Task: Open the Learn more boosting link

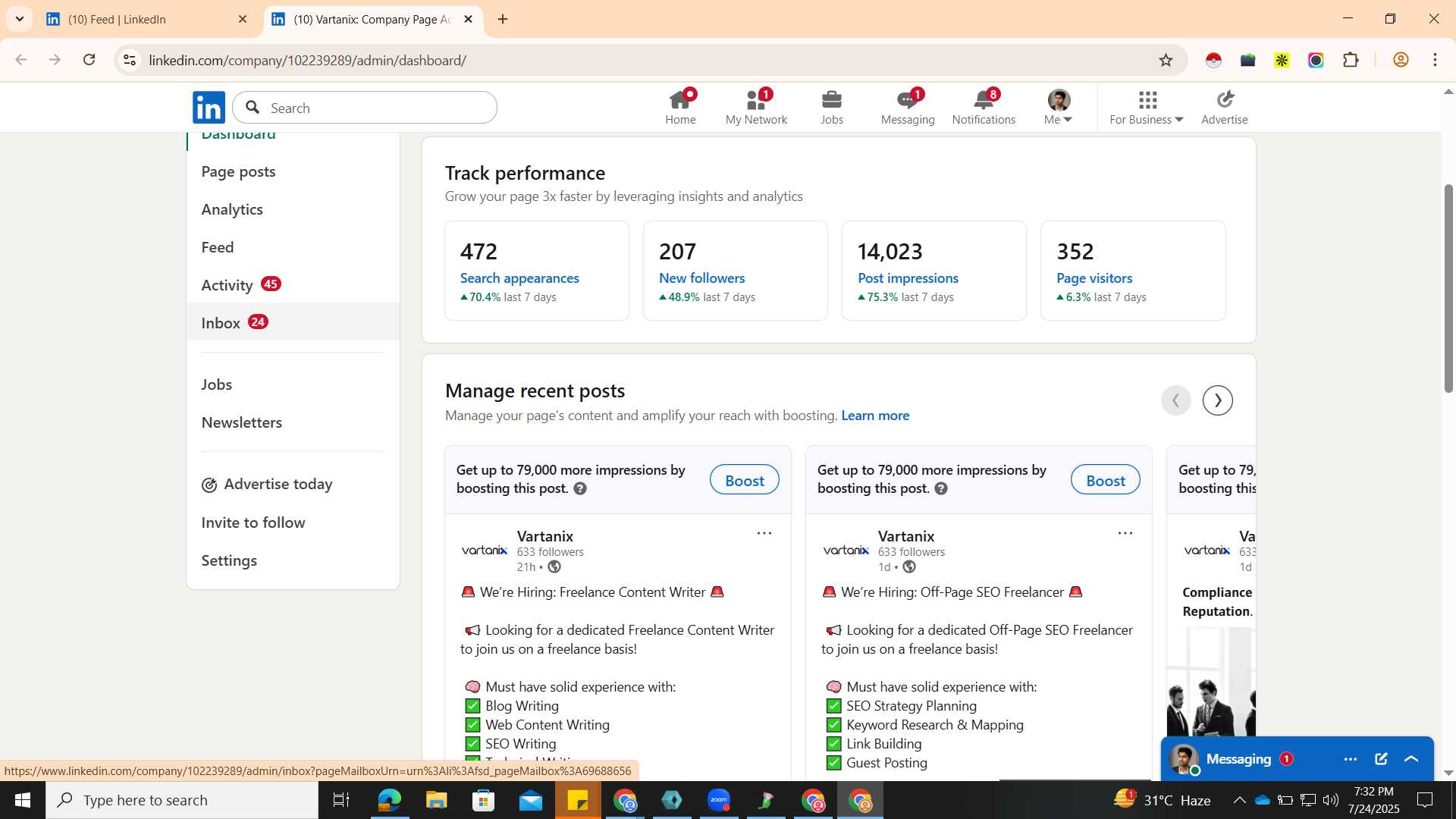Action: tap(875, 416)
